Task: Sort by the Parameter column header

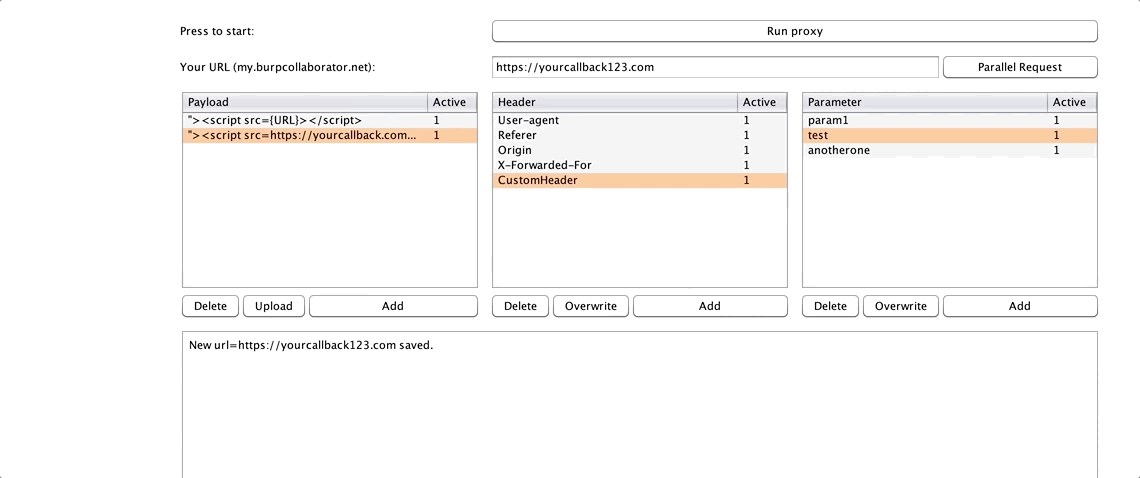Action: pos(925,103)
